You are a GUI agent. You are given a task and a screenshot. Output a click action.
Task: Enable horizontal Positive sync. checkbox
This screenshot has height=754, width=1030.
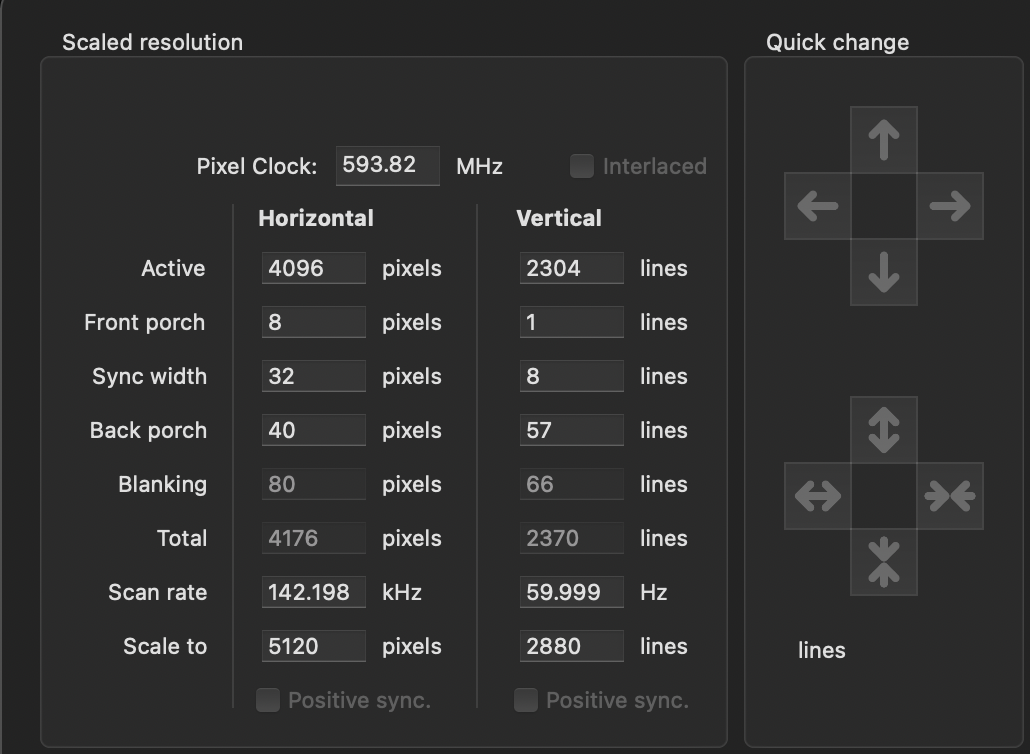pos(268,700)
